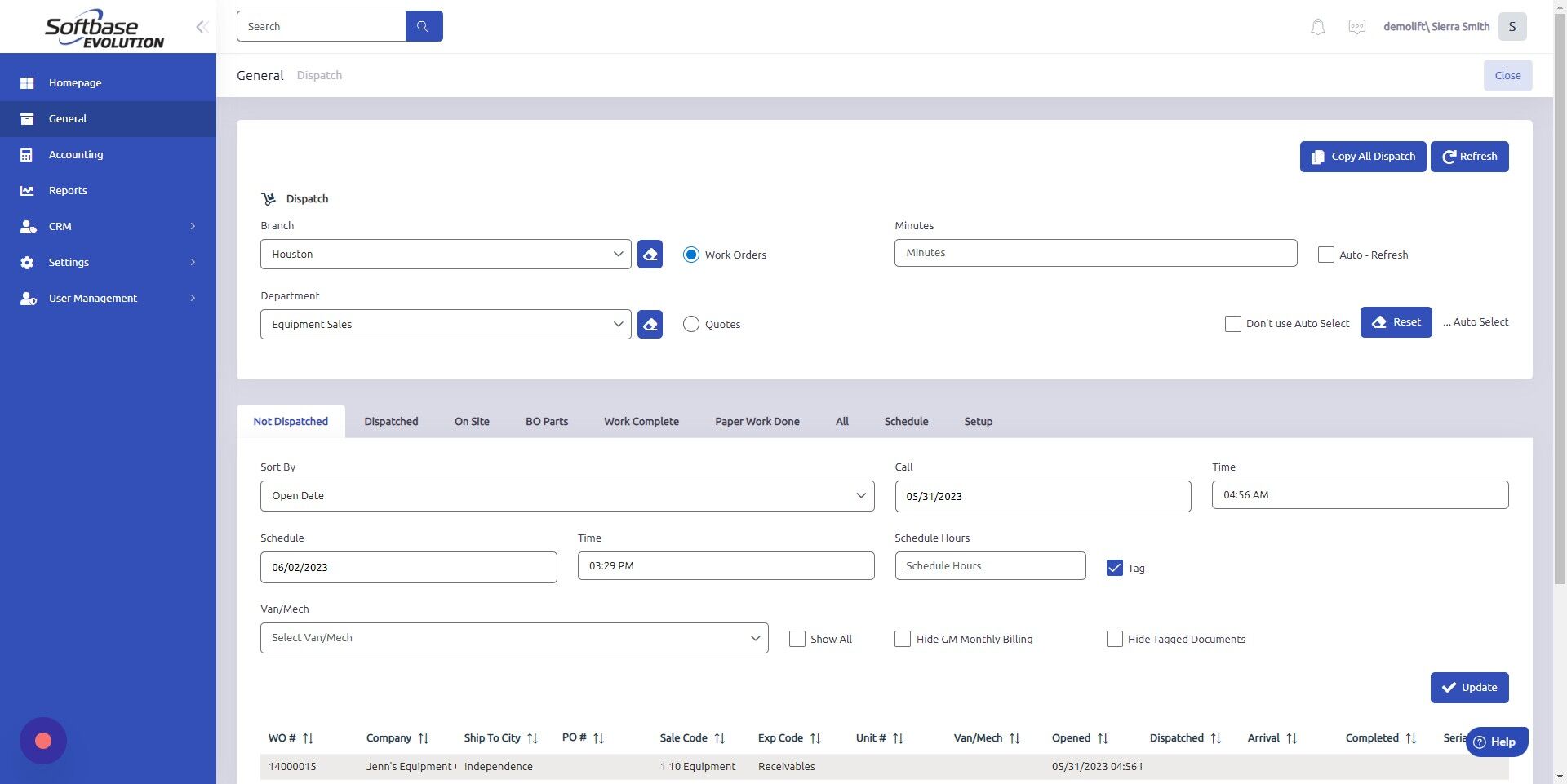Screen dimensions: 1567x784
Task: Click the Copy All Dispatch button
Action: click(x=1362, y=156)
